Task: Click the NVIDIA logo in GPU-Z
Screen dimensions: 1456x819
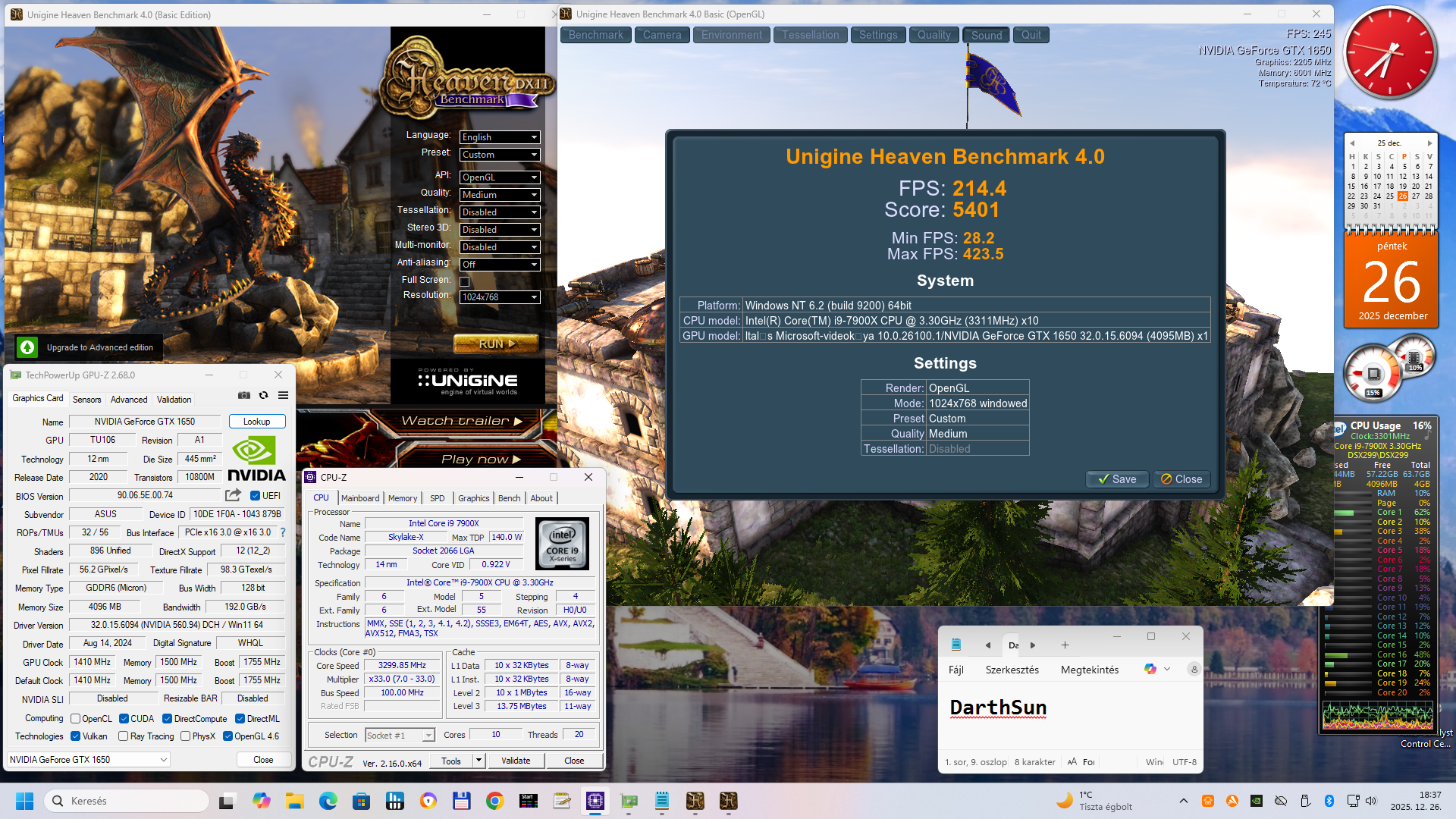Action: point(256,458)
